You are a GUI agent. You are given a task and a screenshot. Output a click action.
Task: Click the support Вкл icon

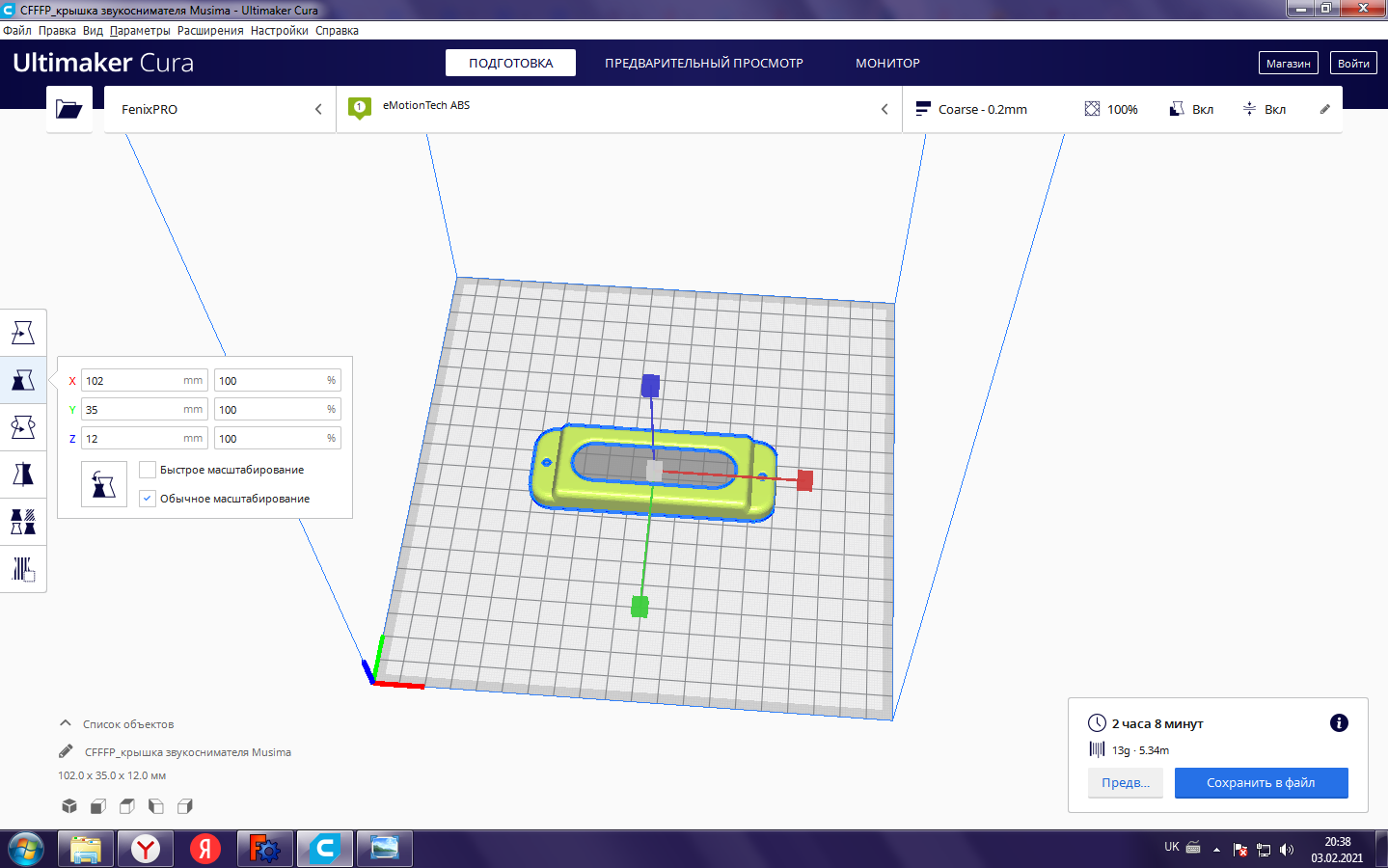tap(1177, 109)
